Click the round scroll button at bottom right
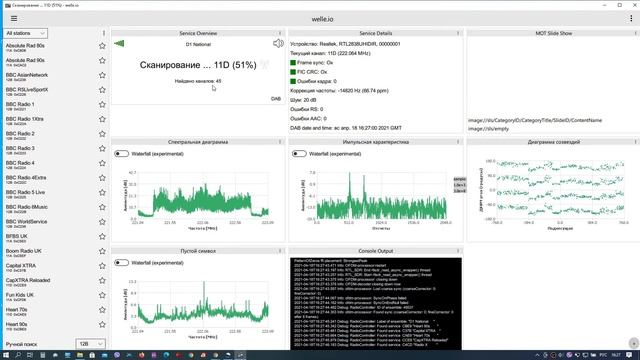This screenshot has width=640, height=360. pyautogui.click(x=633, y=343)
